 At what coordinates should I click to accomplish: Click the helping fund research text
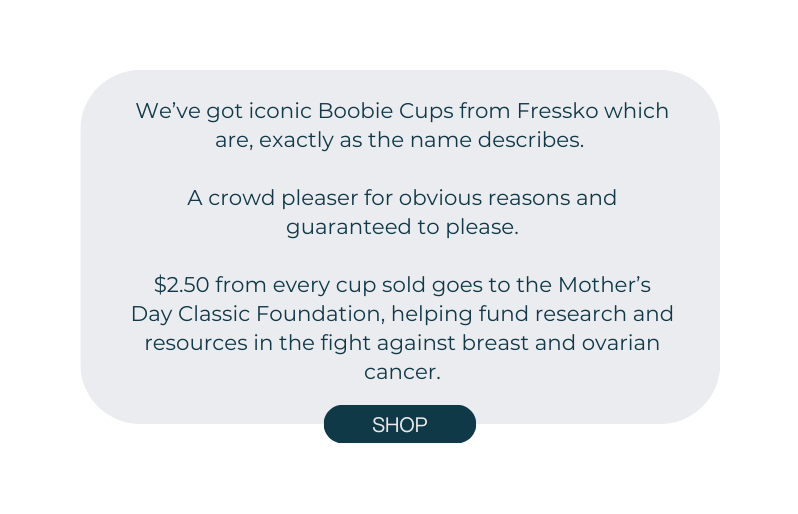point(508,315)
